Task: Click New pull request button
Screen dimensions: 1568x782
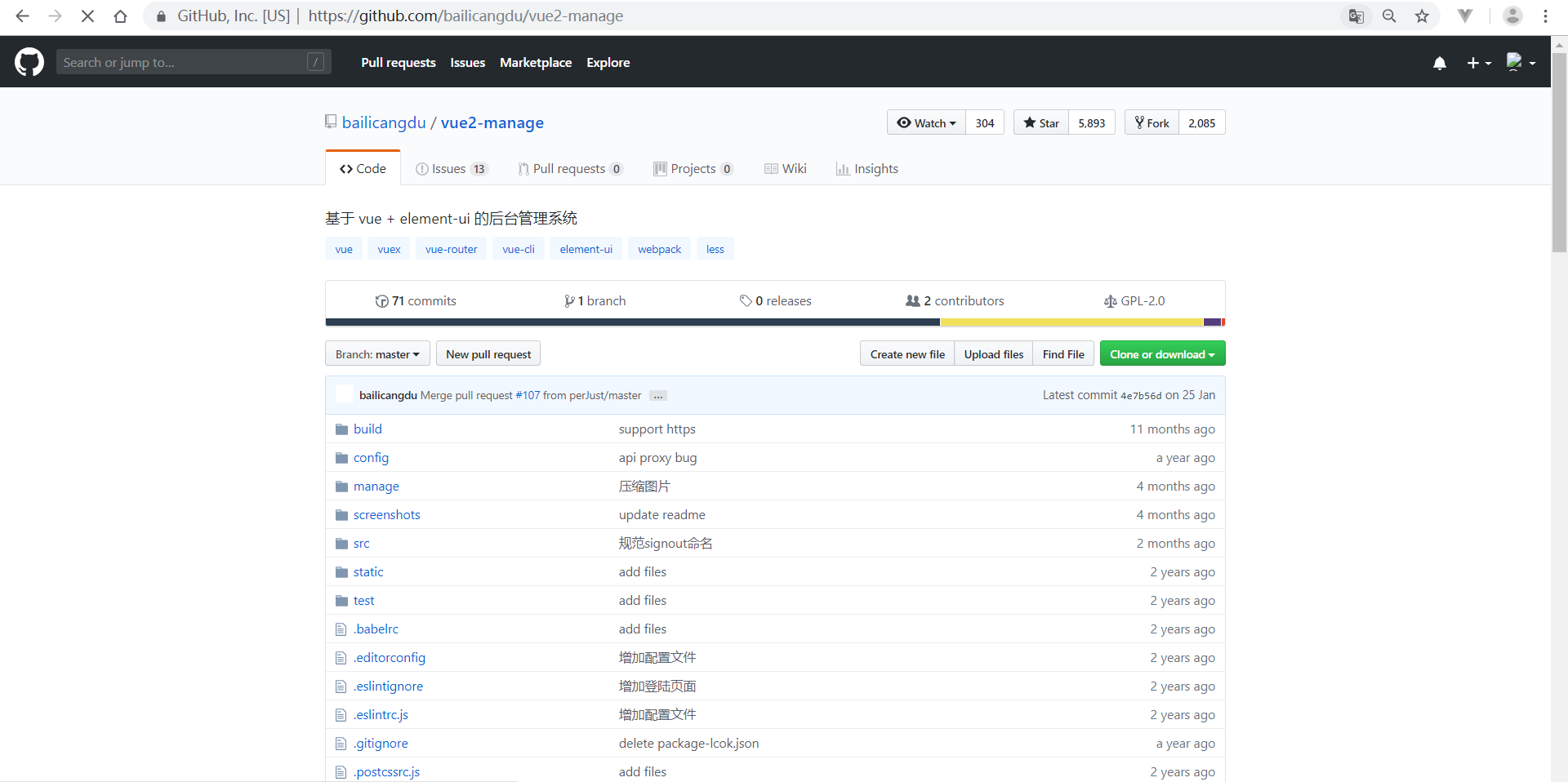Action: (x=488, y=353)
